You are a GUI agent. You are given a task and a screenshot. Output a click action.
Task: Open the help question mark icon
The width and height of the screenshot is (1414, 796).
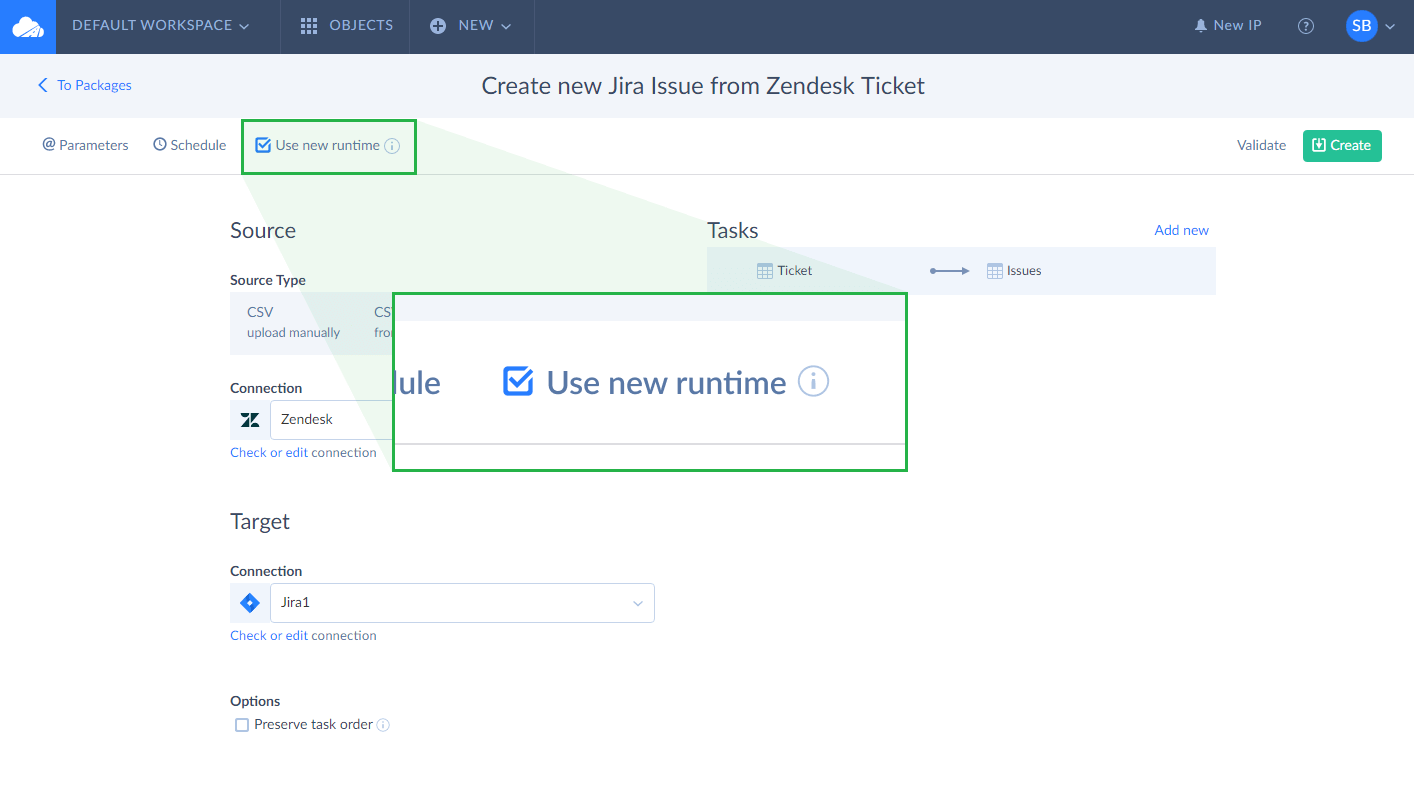pos(1306,26)
